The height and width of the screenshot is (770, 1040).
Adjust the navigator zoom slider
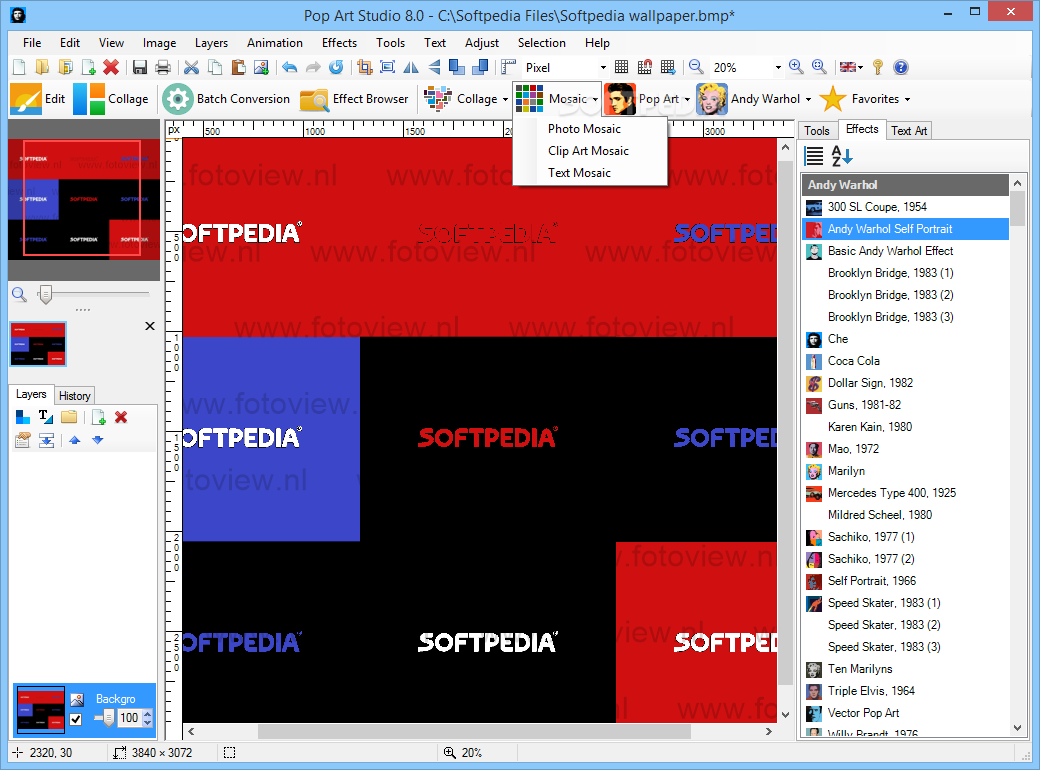click(45, 294)
